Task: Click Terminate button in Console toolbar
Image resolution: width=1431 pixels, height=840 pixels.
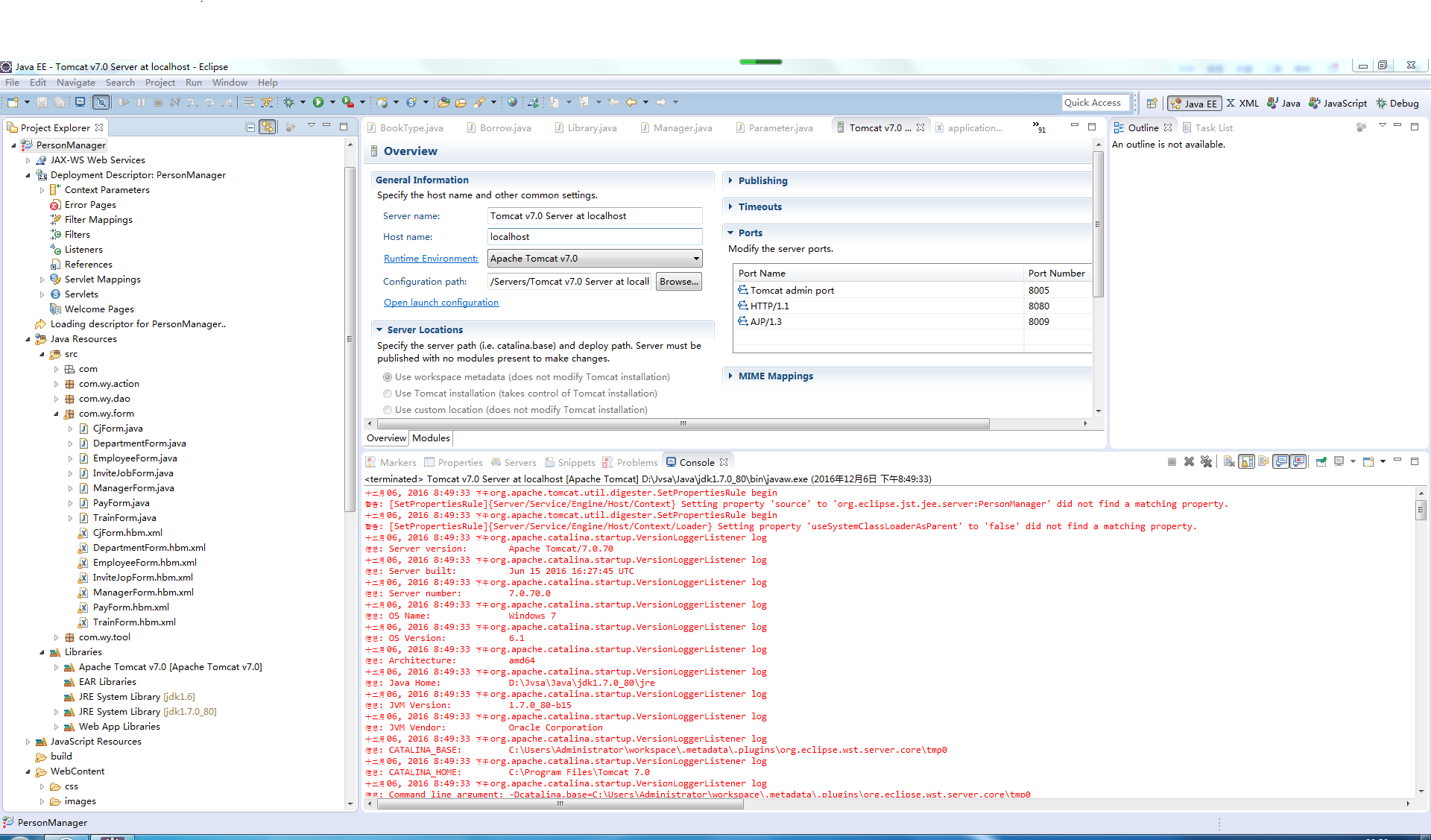Action: tap(1172, 462)
